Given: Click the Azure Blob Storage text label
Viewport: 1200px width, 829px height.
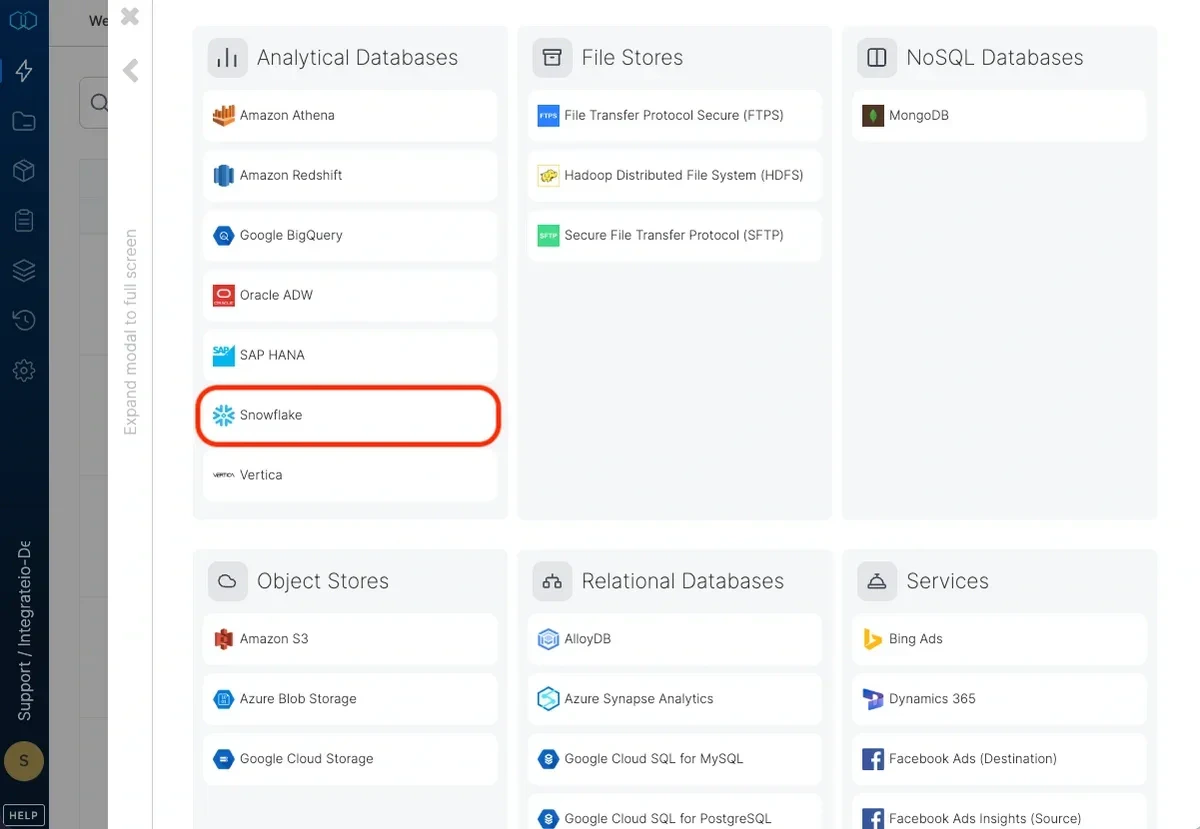Looking at the screenshot, I should 298,699.
